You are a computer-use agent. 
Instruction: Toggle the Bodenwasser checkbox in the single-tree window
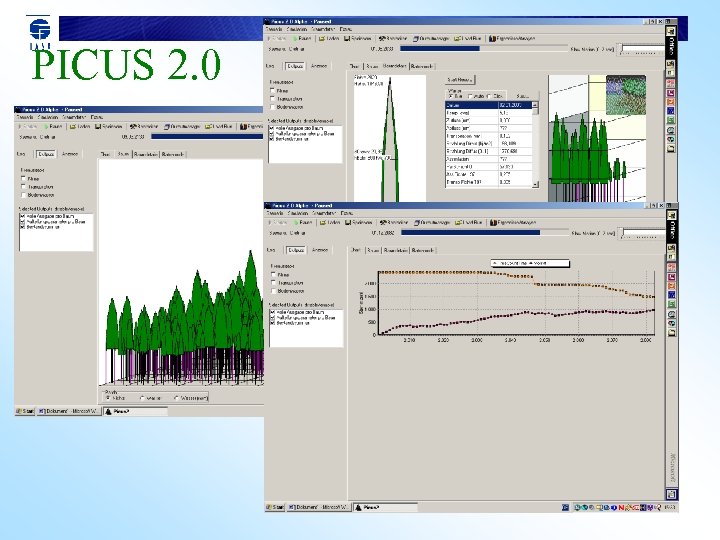coord(272,107)
